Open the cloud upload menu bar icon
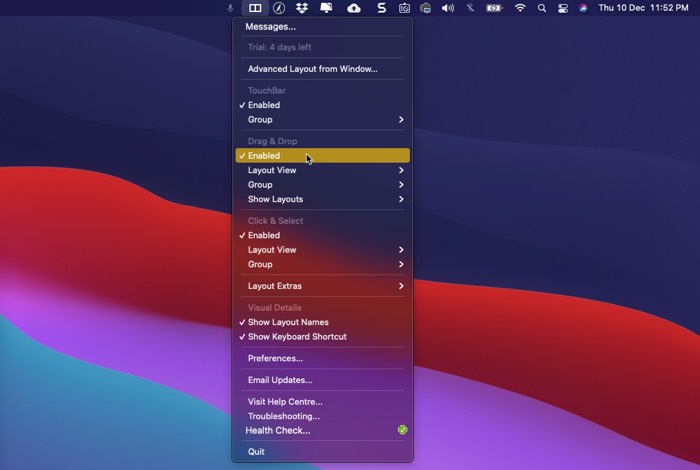The width and height of the screenshot is (700, 470). (x=354, y=8)
